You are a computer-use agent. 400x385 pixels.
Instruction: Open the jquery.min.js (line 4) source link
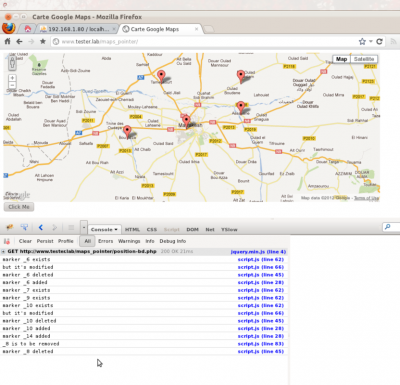258,252
